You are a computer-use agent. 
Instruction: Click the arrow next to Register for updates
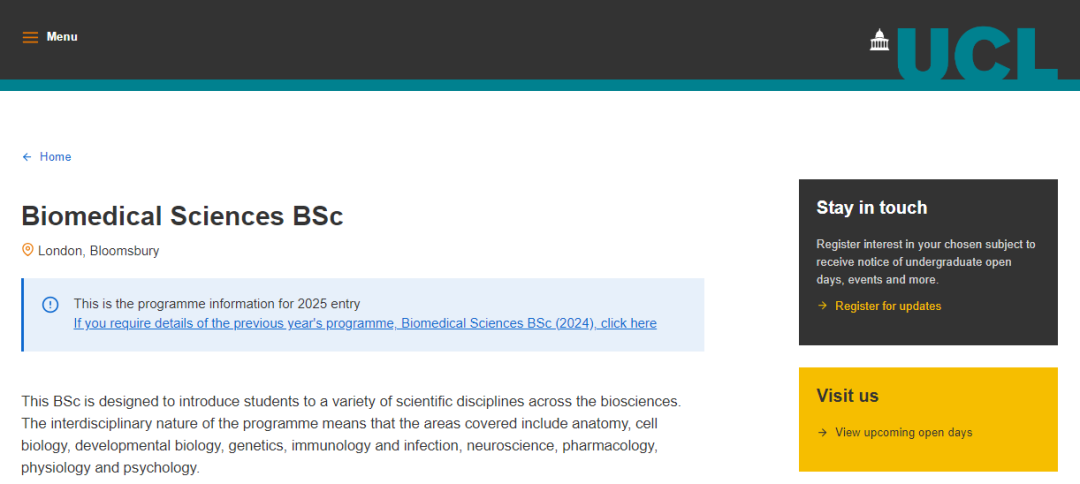[822, 306]
